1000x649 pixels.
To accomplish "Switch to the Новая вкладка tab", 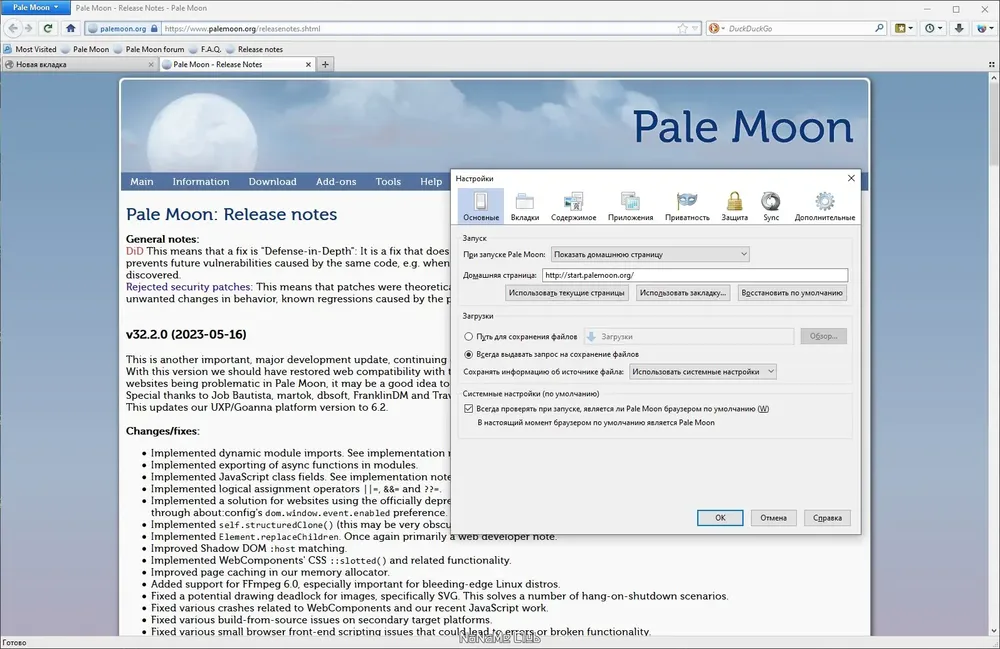I will tap(75, 64).
